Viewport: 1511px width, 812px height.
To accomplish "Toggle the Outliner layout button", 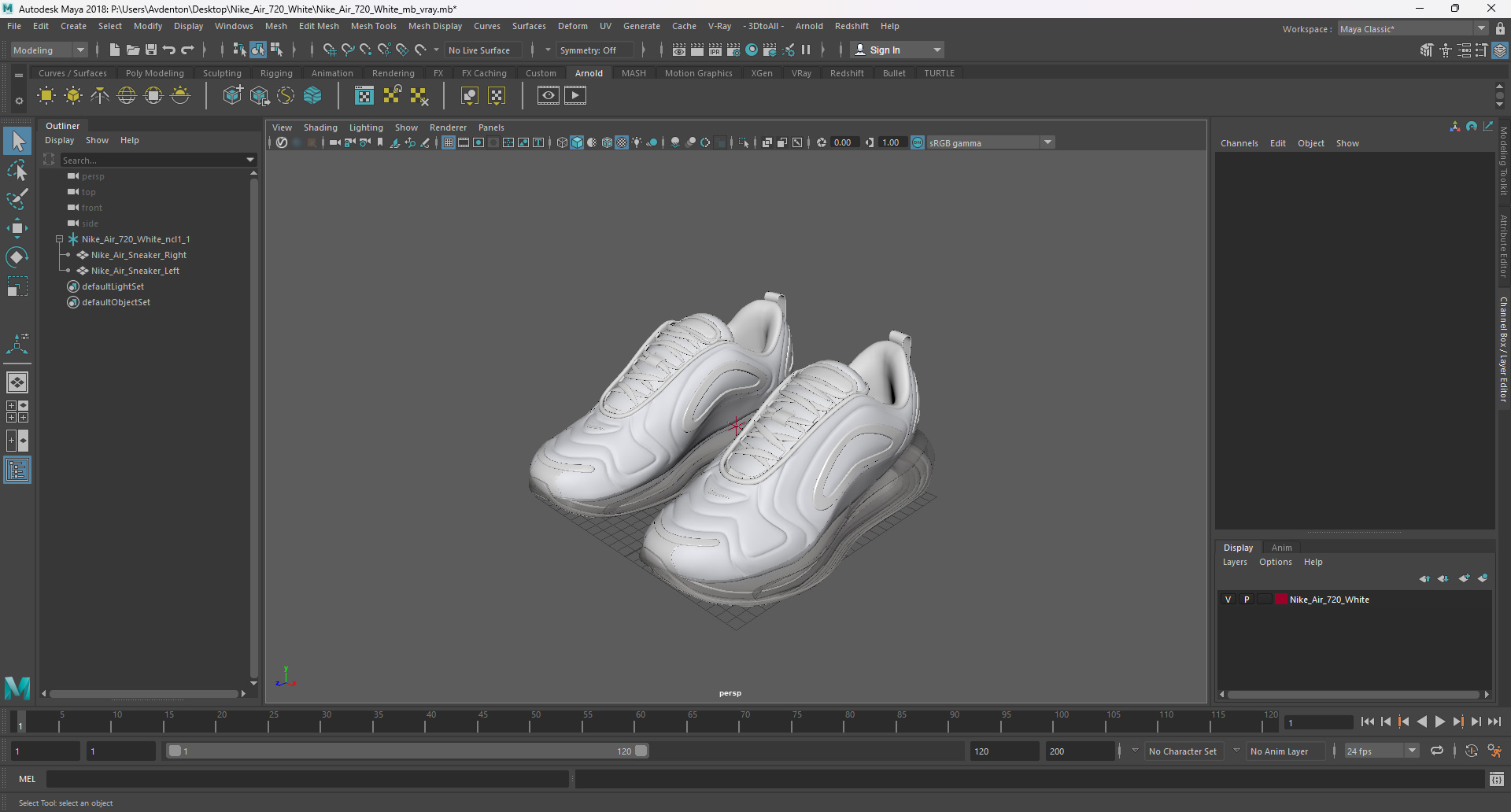I will point(17,471).
